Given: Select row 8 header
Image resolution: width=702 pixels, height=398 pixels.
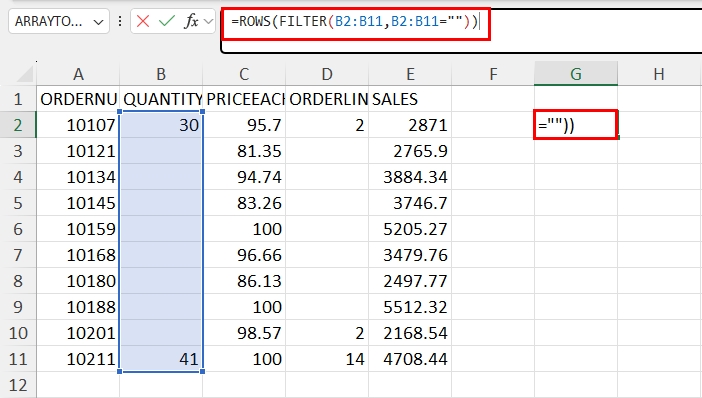Looking at the screenshot, I should (x=18, y=281).
